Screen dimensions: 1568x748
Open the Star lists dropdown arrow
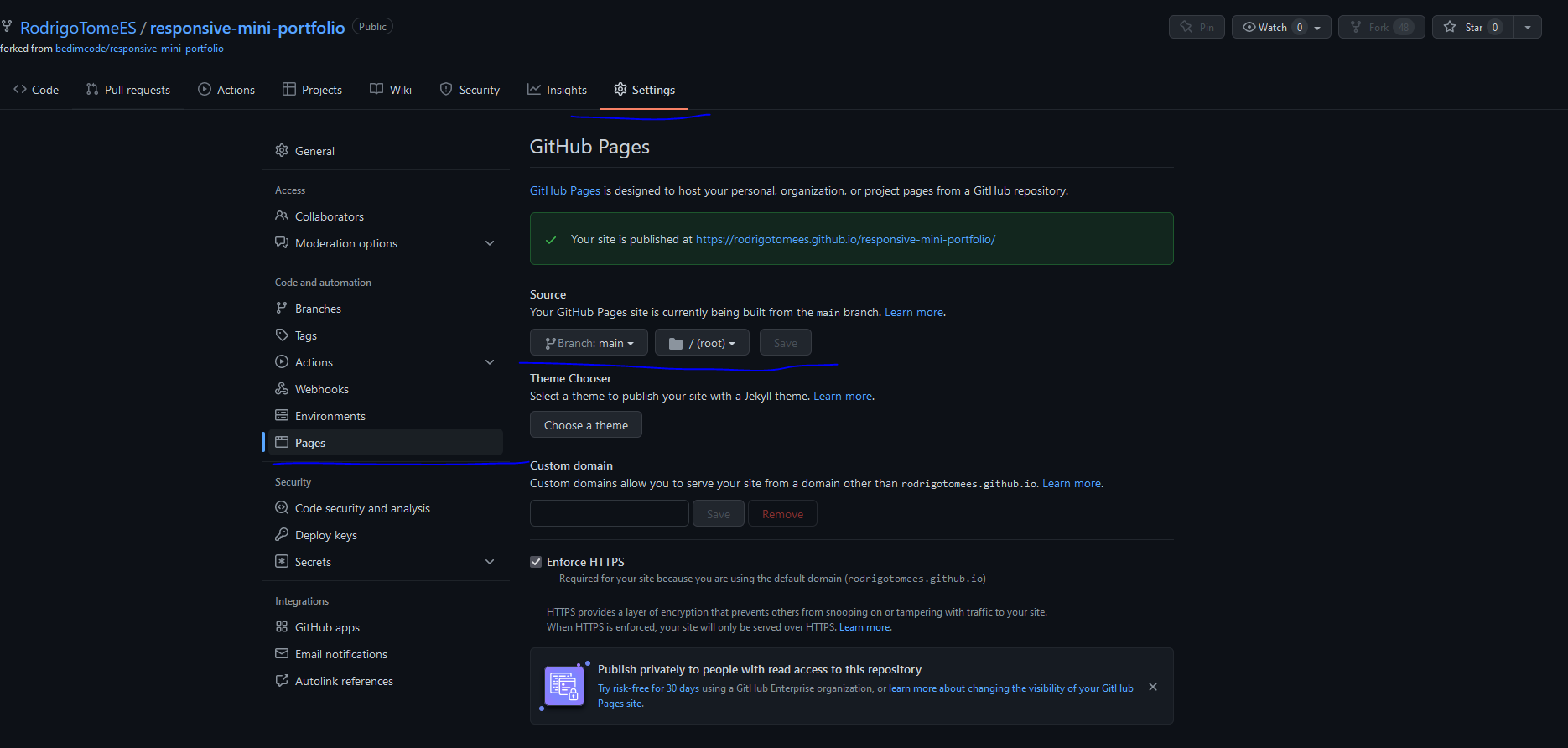point(1528,27)
